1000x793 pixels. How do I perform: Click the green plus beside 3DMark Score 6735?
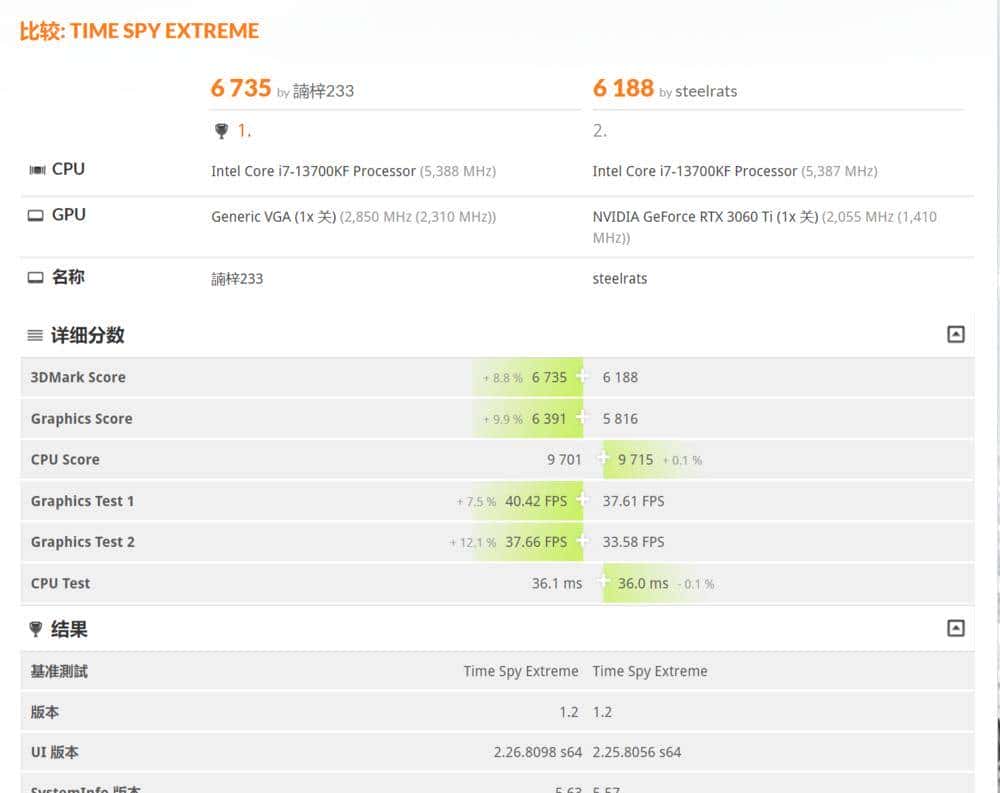pos(583,377)
